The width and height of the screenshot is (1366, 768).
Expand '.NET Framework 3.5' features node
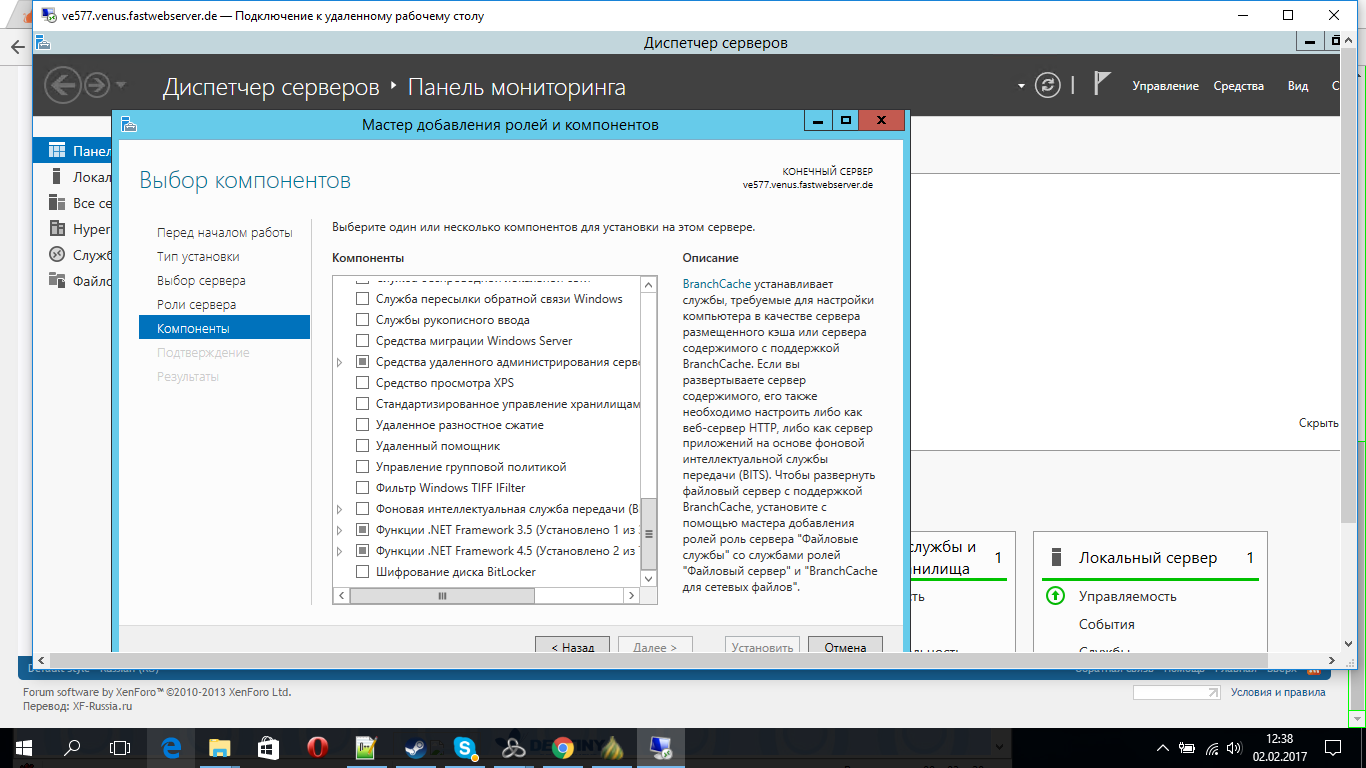click(342, 530)
